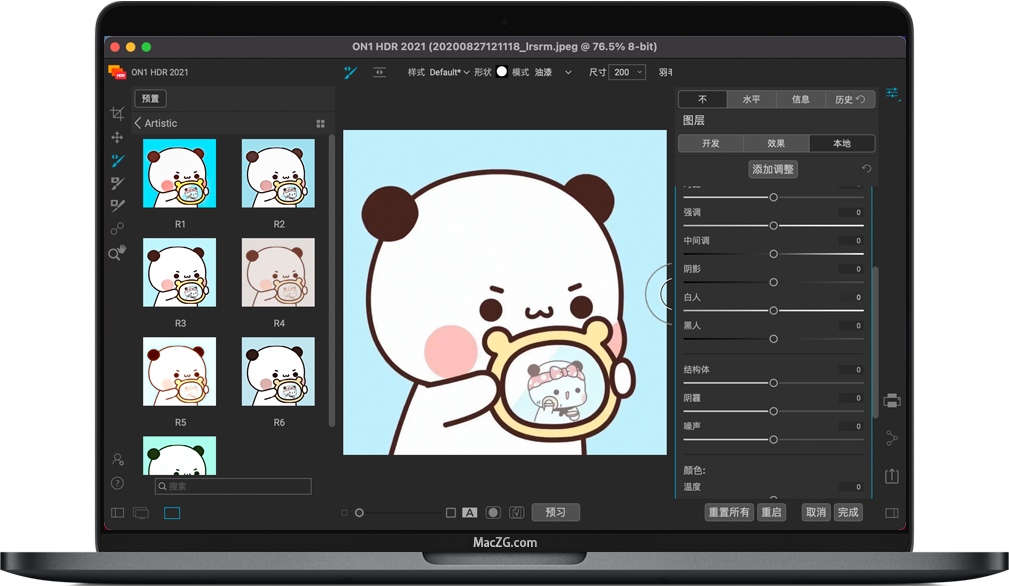Open the Help icon near bottom left
This screenshot has width=1009, height=586.
(x=117, y=483)
